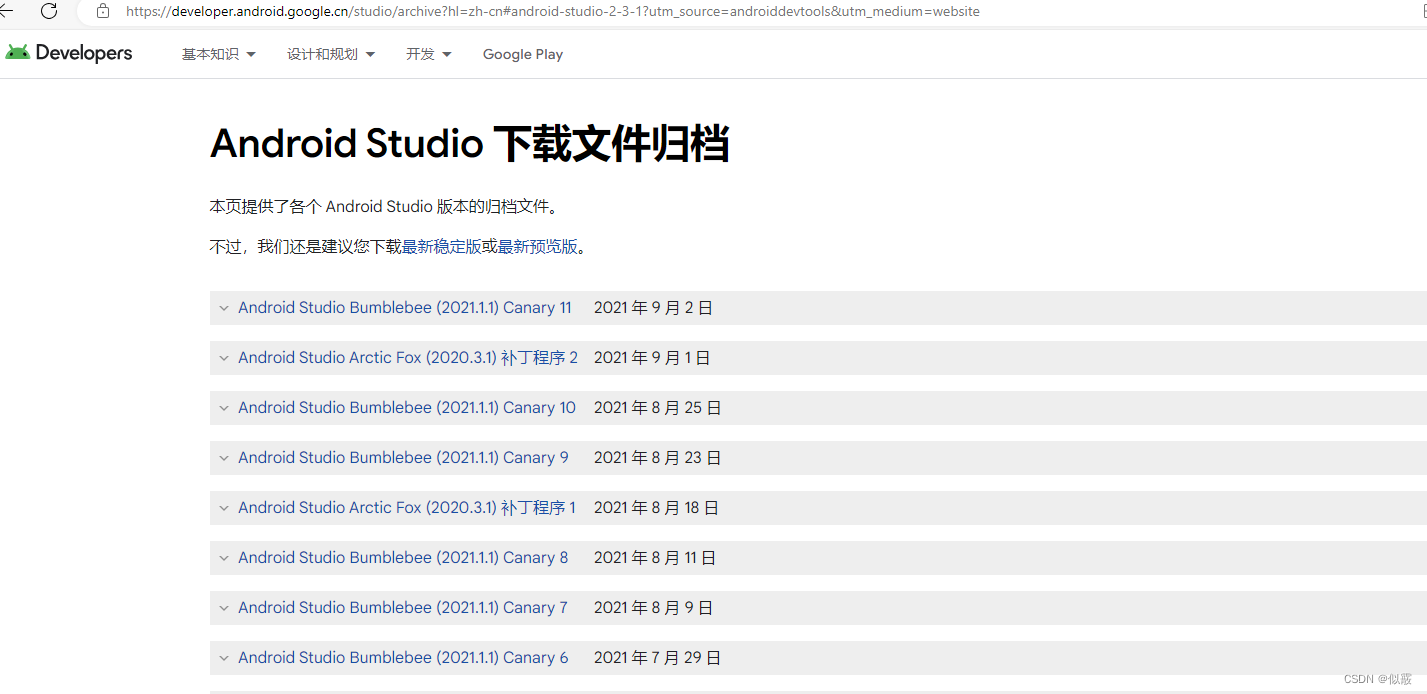Expand chevron for Bumblebee Canary 7
Screen dimensions: 1427x694
(224, 608)
